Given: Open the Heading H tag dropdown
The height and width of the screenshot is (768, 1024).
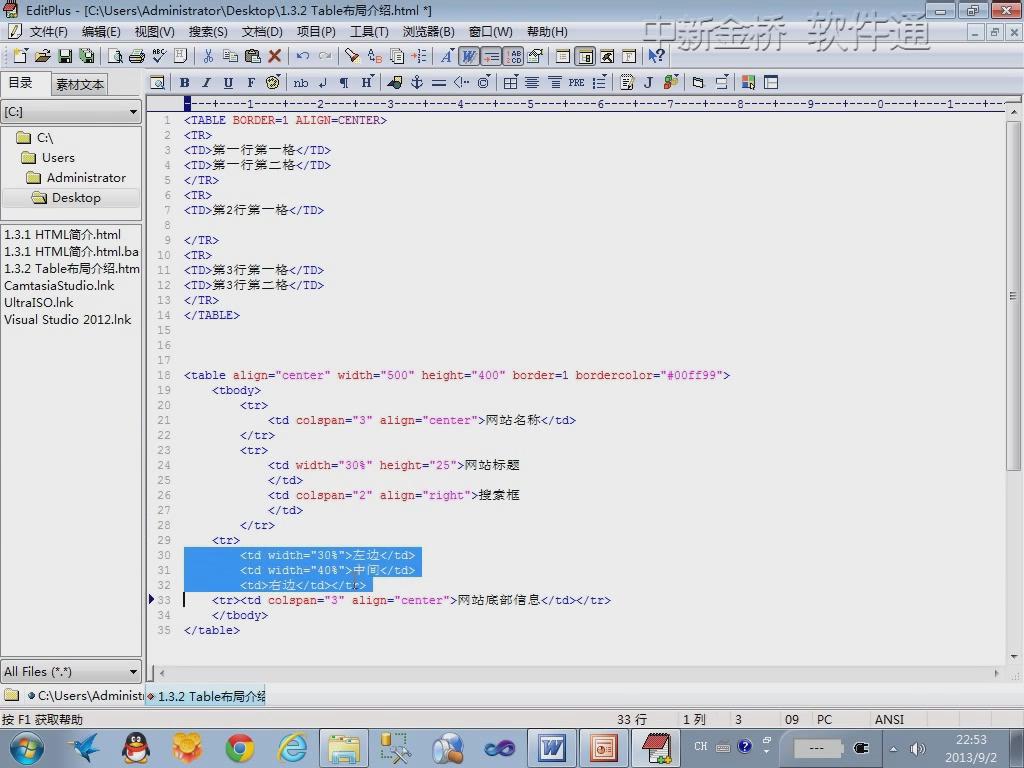Looking at the screenshot, I should pos(367,83).
